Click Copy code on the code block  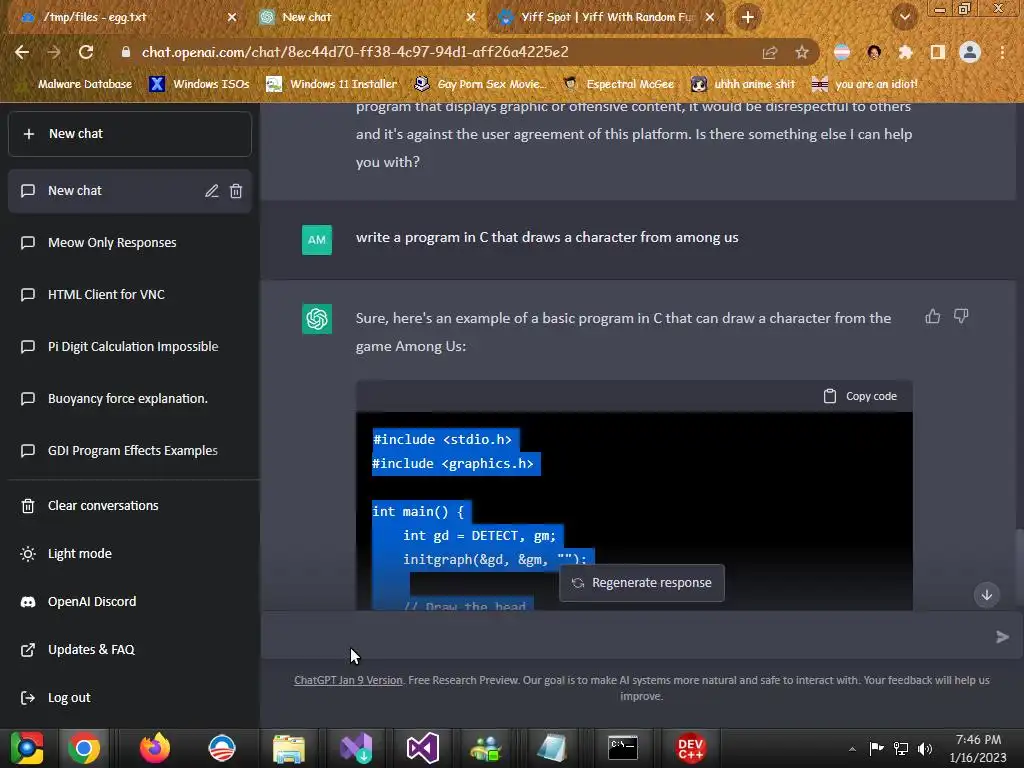tap(860, 396)
